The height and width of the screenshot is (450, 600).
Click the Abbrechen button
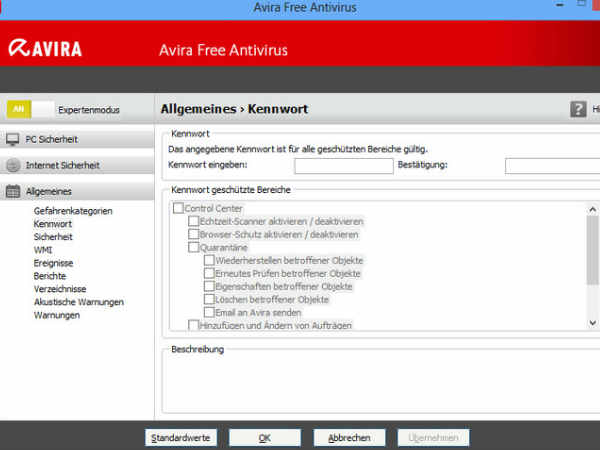(x=349, y=438)
